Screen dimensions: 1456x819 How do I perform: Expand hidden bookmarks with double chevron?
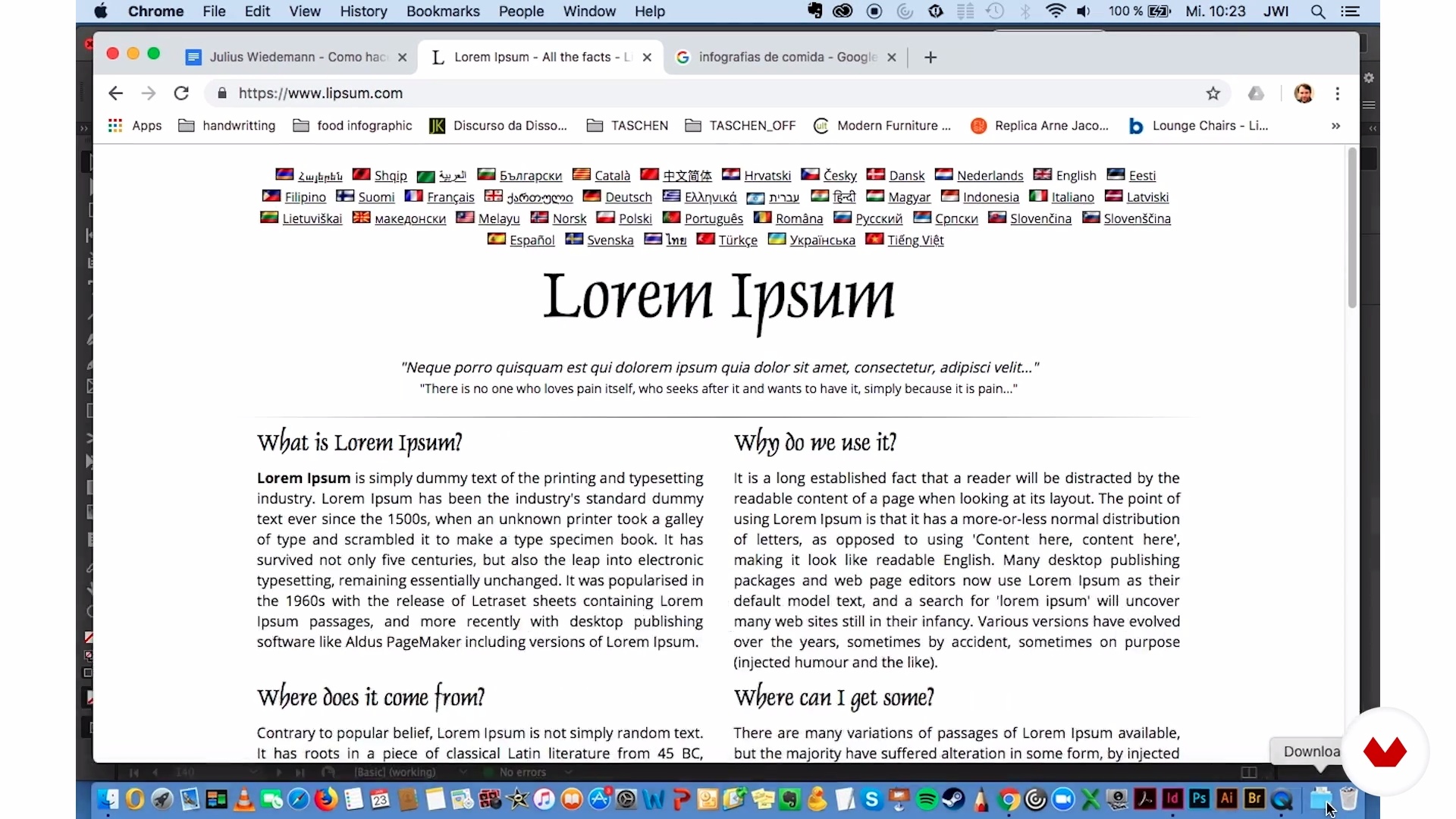pos(1335,126)
